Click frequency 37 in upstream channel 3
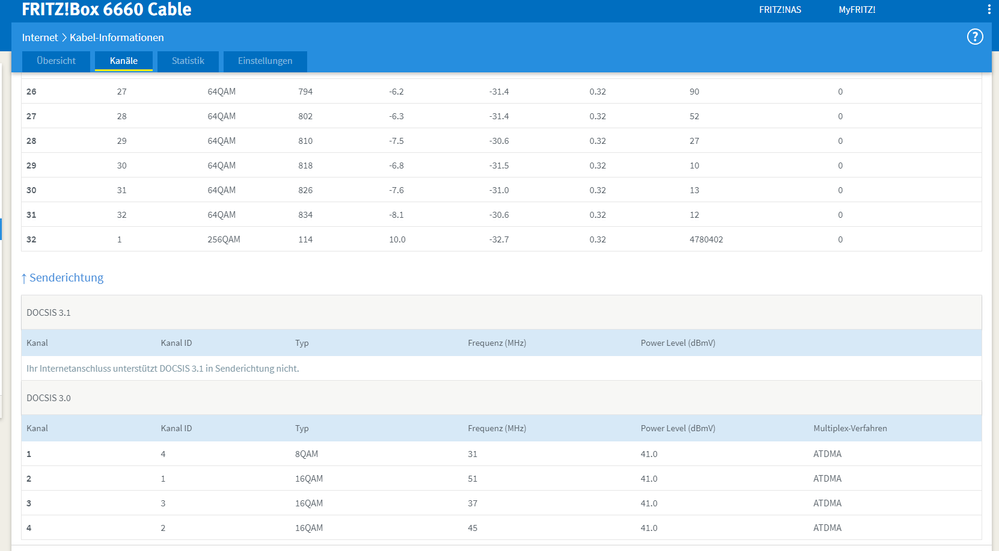 point(472,503)
